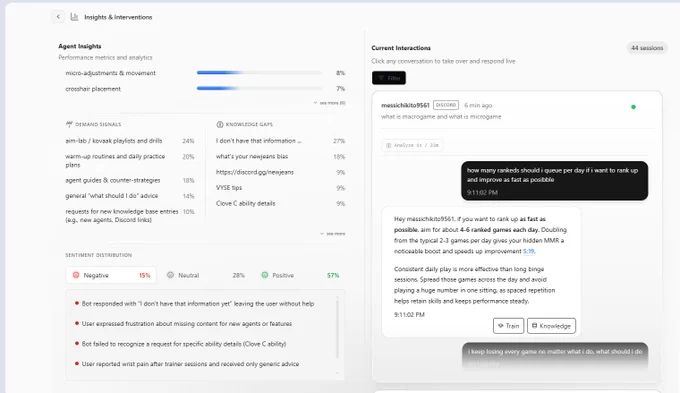The image size is (680, 393).
Task: Click 'User reported wrist pain' item
Action: [x=190, y=364]
